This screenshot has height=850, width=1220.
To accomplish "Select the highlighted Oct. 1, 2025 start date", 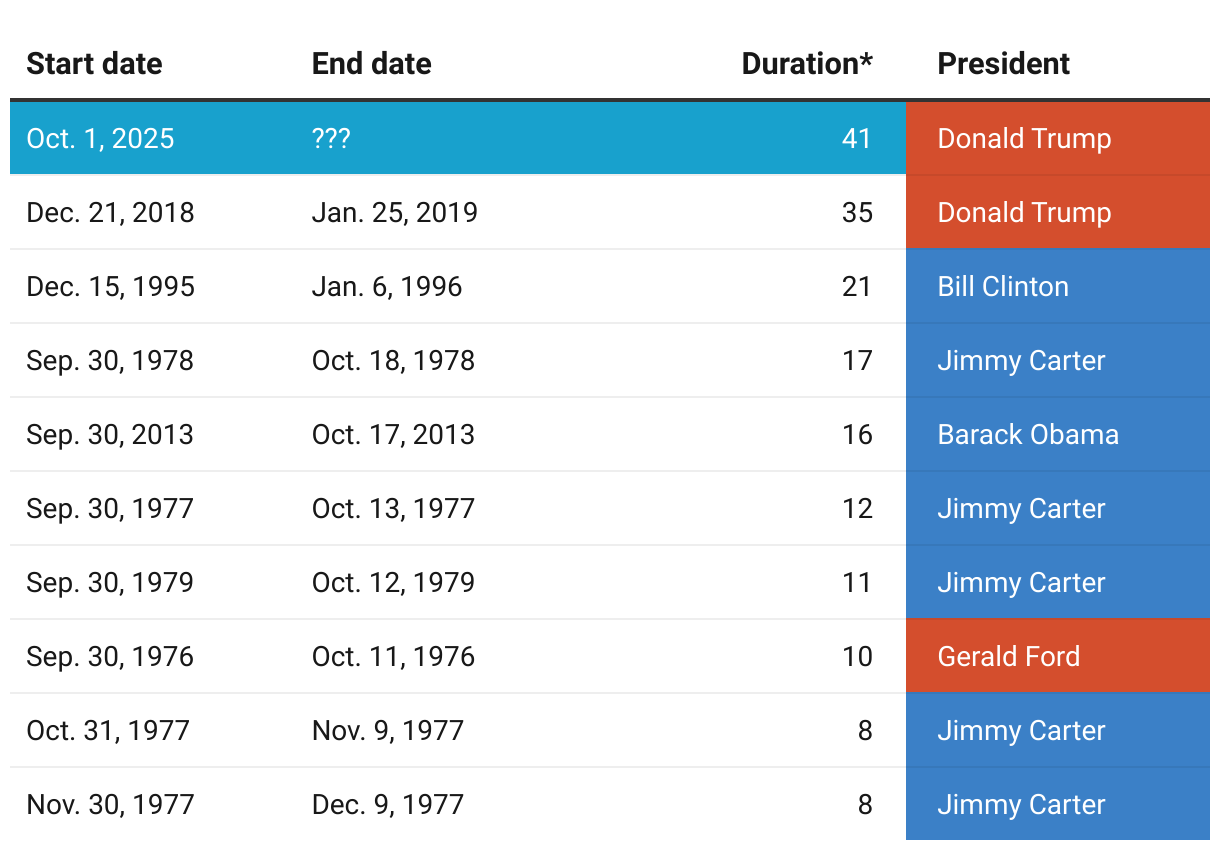I will click(x=100, y=138).
